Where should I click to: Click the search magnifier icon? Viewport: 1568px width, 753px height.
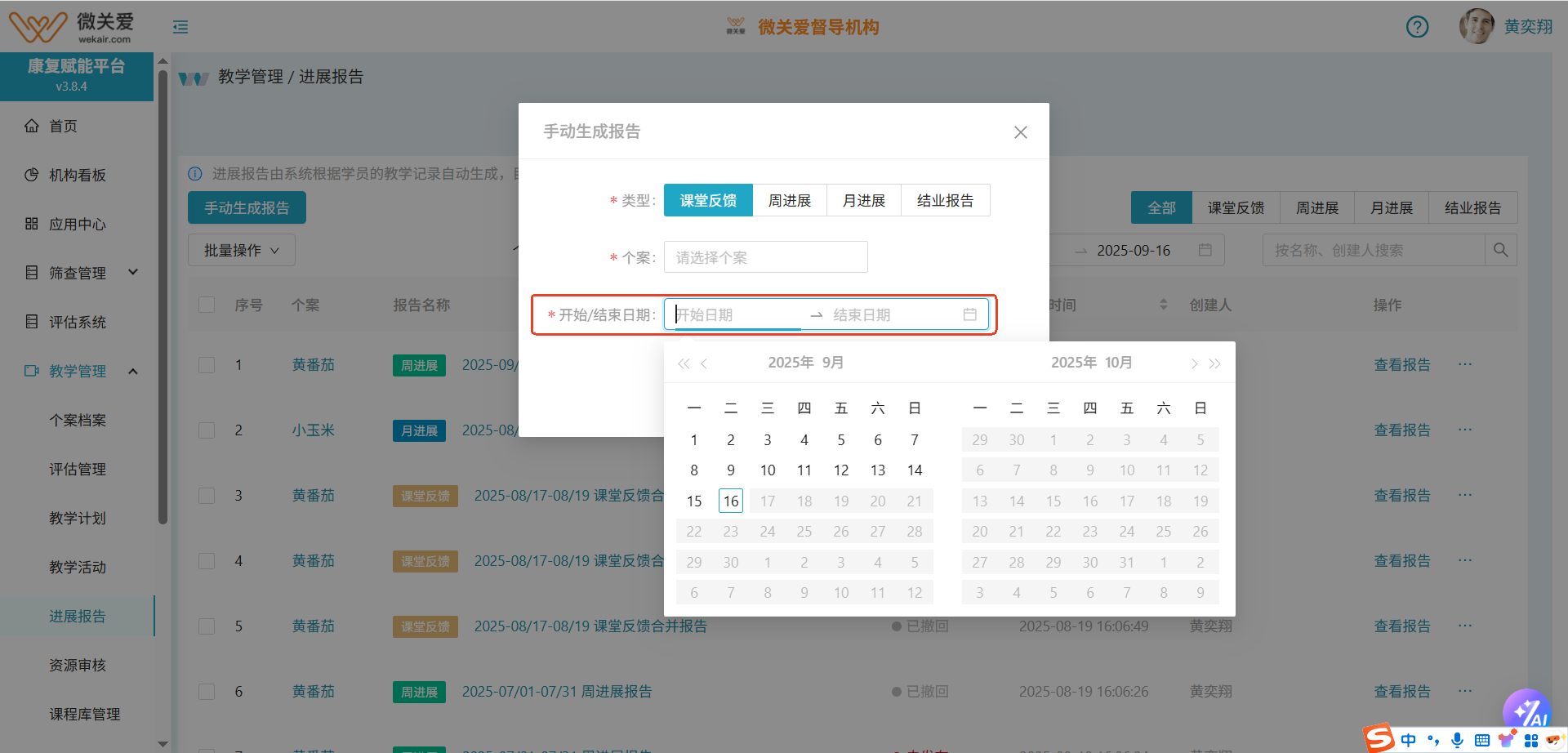click(1500, 250)
